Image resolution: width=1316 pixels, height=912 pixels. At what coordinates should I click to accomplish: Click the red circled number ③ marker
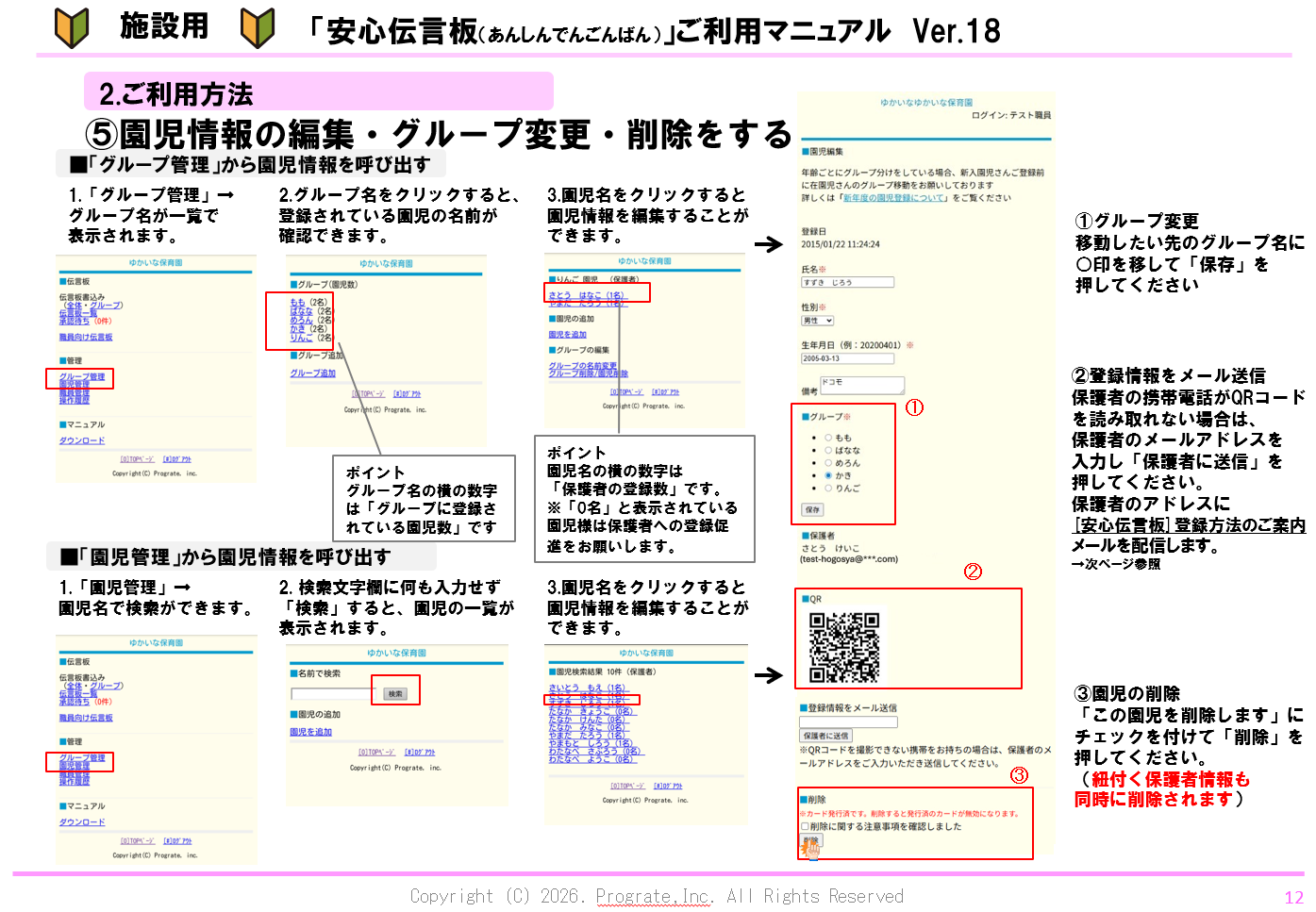[1019, 775]
